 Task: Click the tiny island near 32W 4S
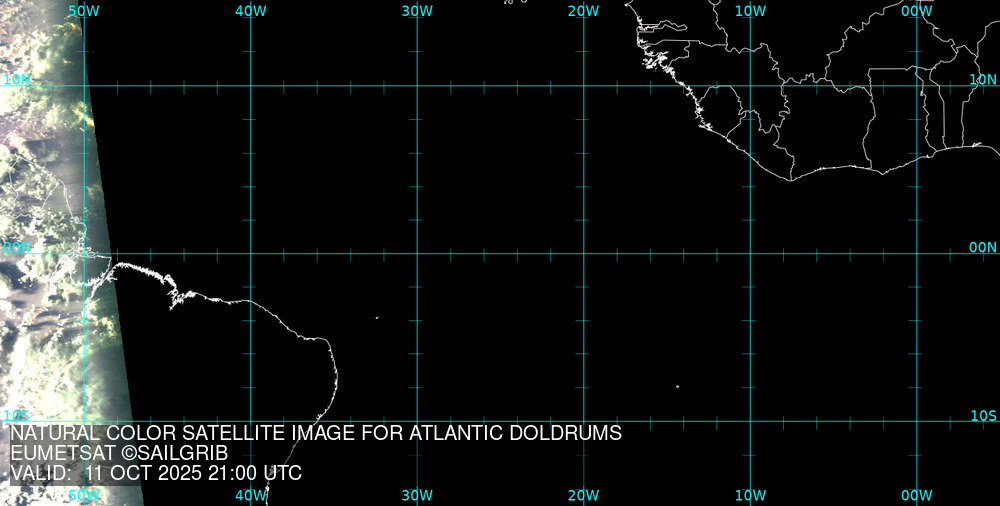(x=377, y=318)
